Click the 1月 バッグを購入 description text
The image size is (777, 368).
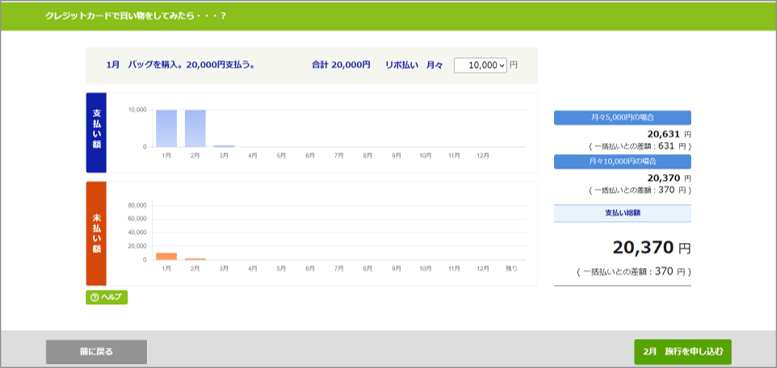(180, 65)
